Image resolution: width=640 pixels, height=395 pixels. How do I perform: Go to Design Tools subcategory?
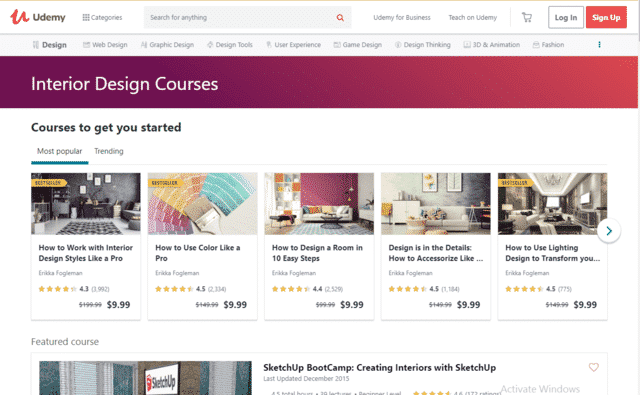230,45
